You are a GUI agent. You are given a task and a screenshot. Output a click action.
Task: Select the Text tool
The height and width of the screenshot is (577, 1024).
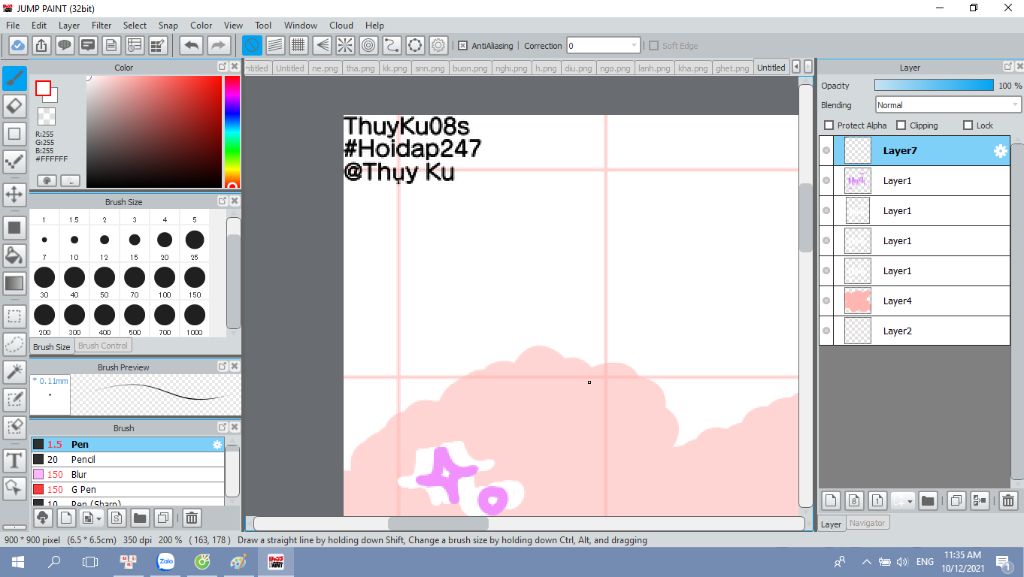tap(14, 460)
